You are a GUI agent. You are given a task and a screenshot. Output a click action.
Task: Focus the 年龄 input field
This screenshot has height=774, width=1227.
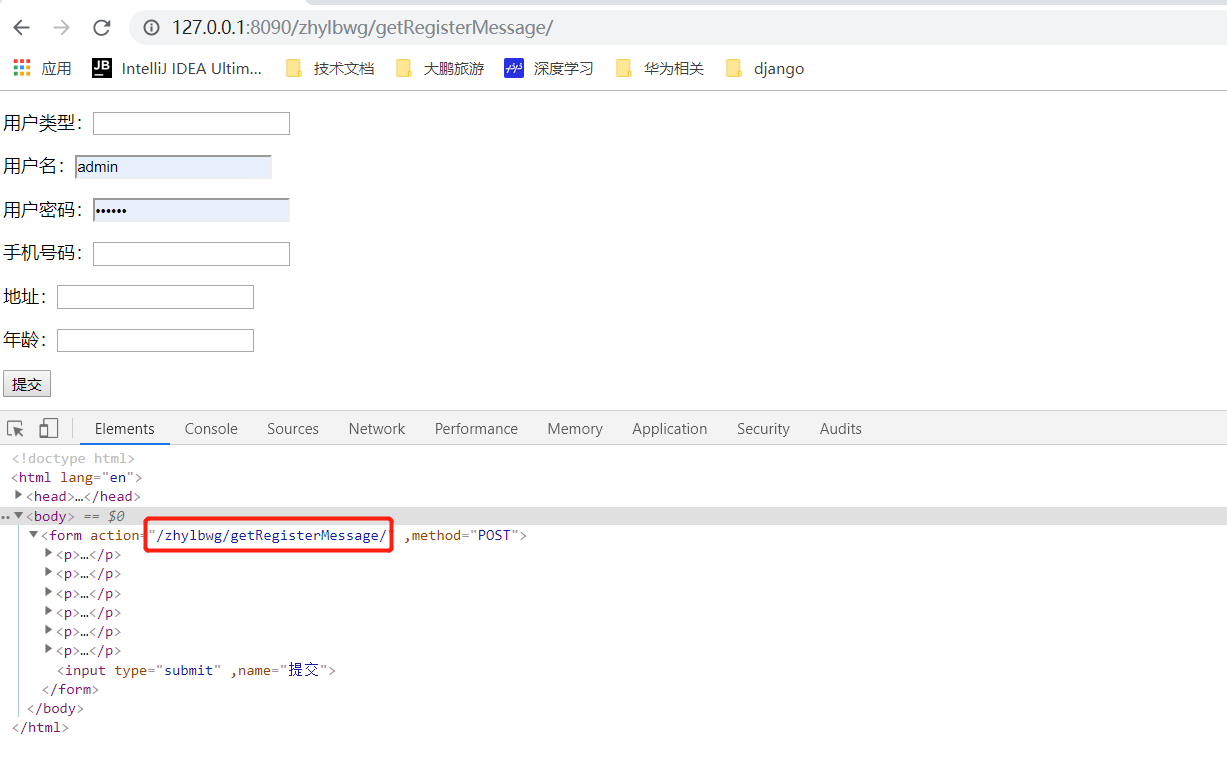(155, 340)
